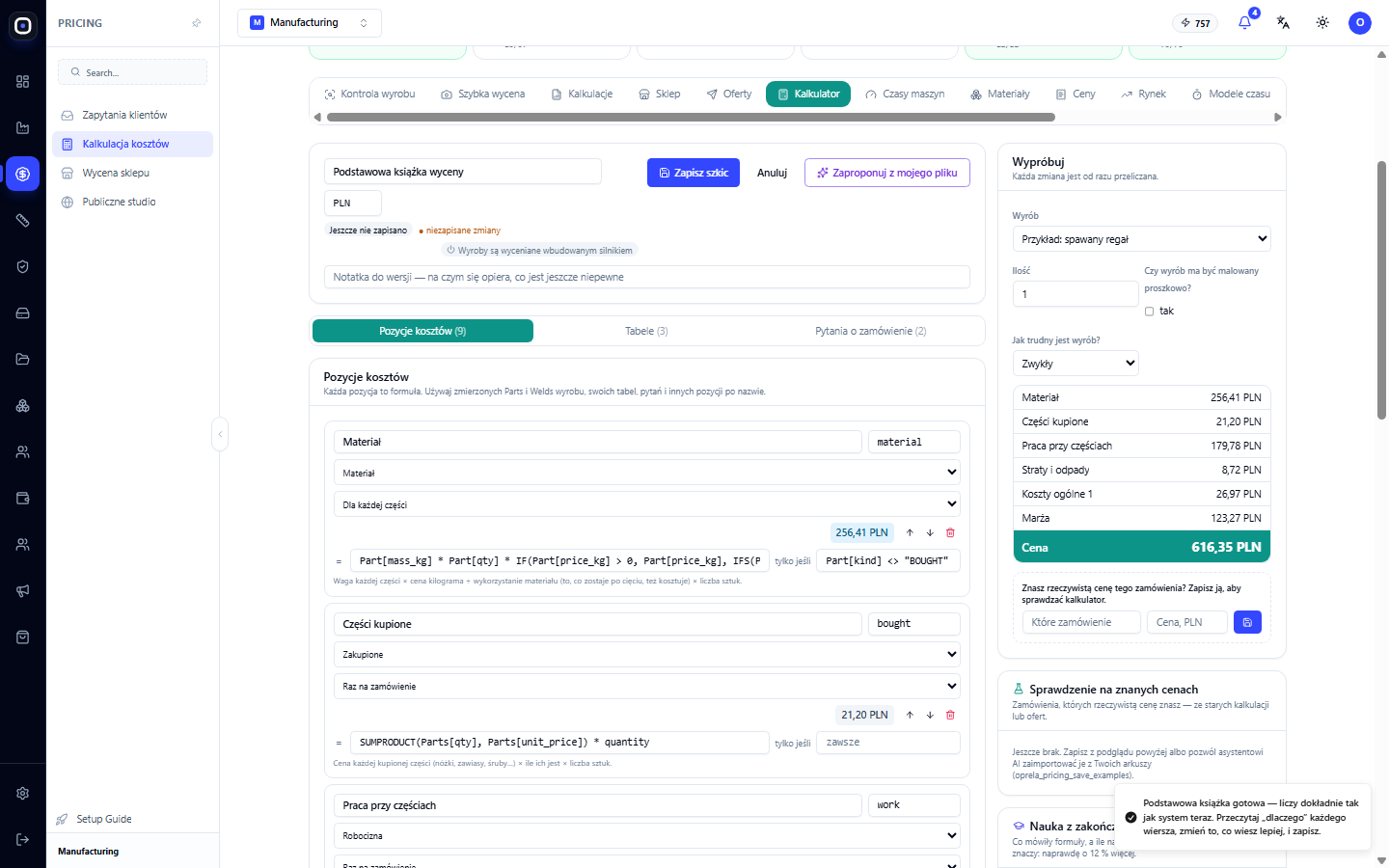Open the 'Zwykły' difficulty dropdown

click(x=1076, y=364)
